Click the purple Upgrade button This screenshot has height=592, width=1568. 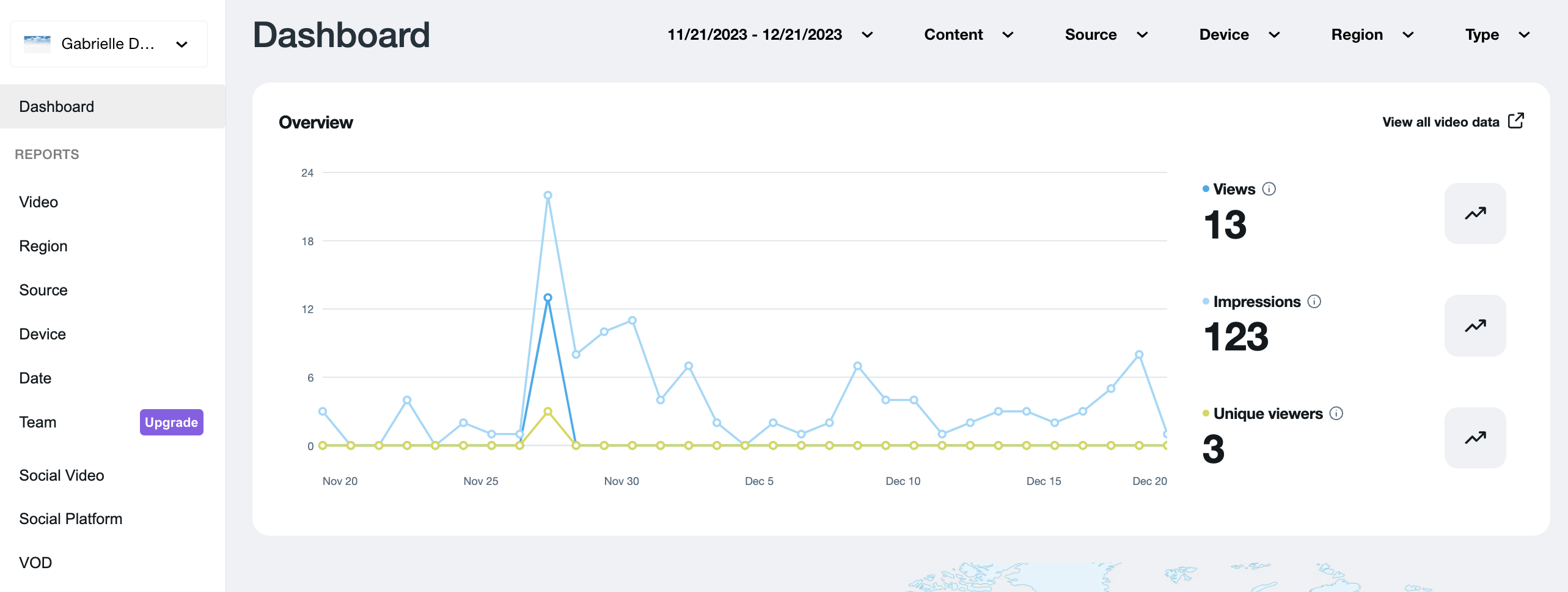click(171, 422)
